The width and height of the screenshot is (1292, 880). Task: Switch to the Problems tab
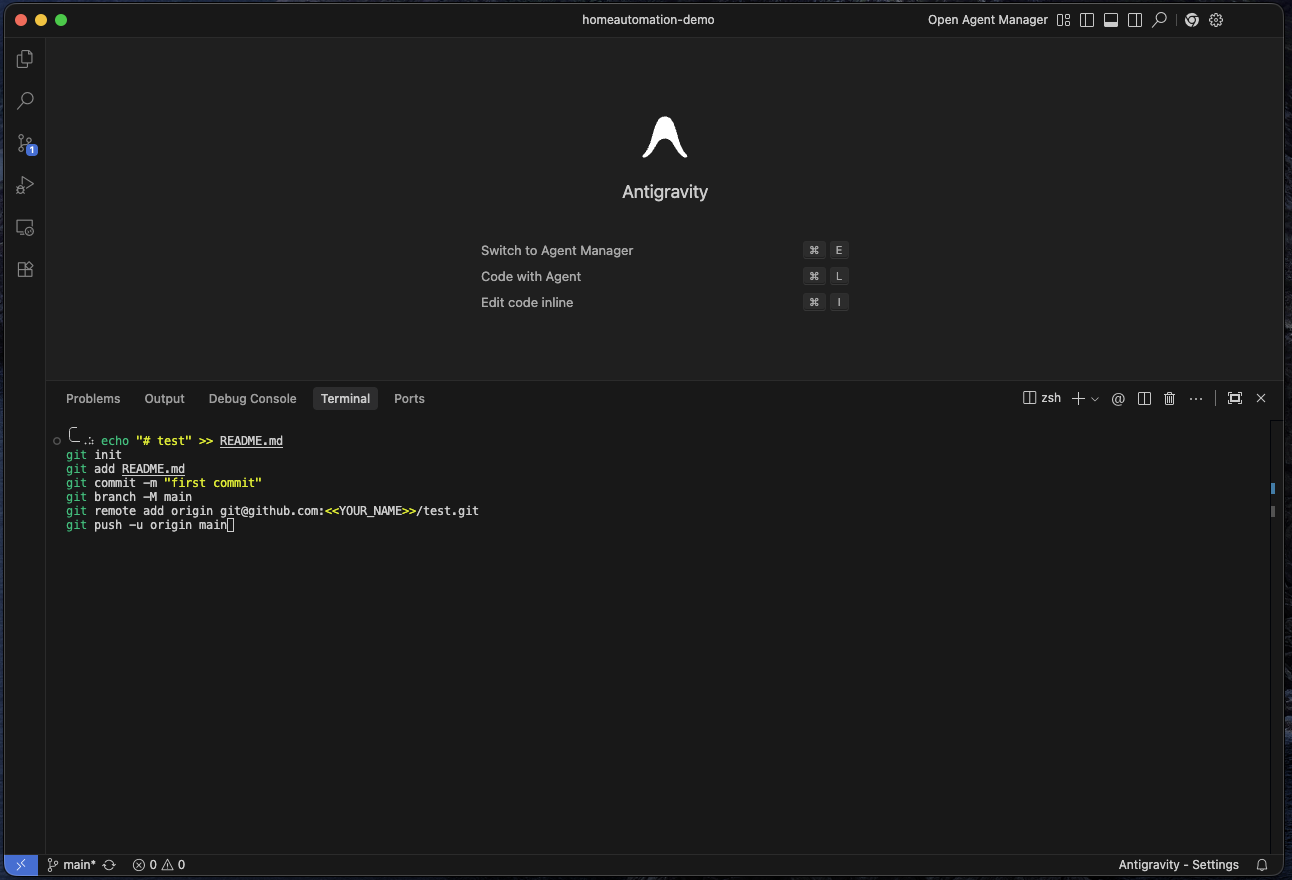[x=93, y=398]
